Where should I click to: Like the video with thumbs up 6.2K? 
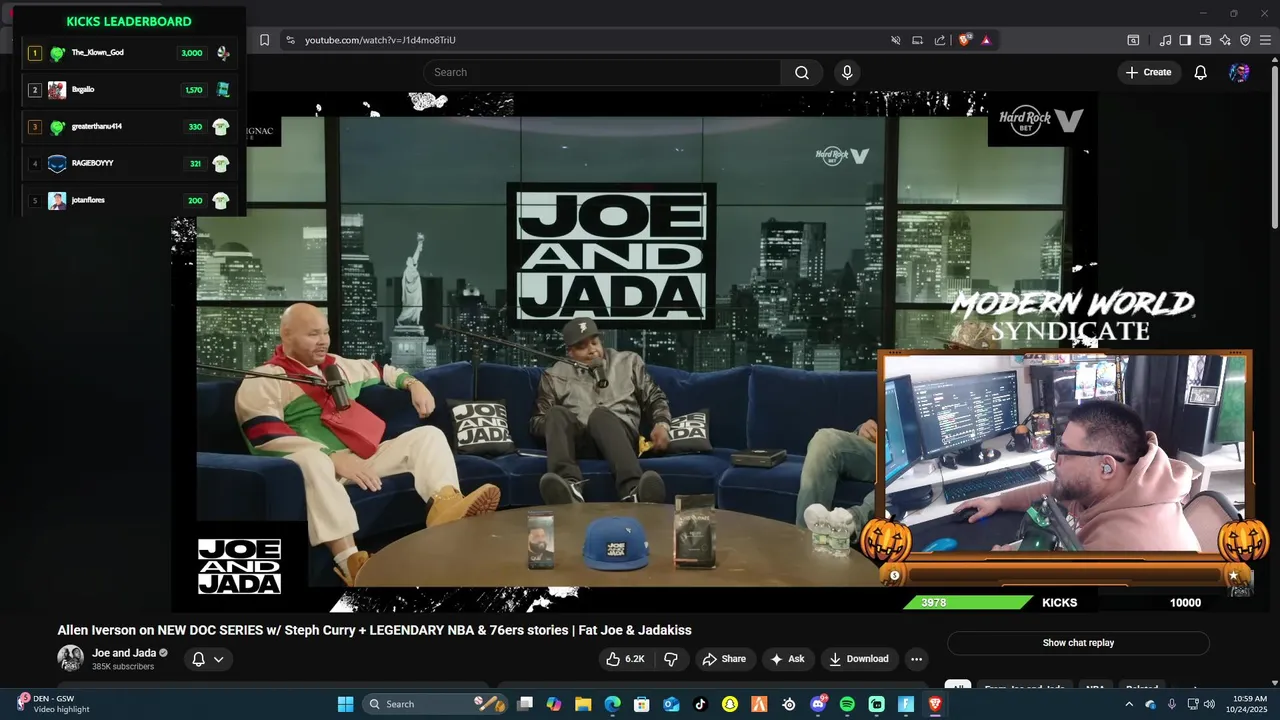tap(626, 659)
